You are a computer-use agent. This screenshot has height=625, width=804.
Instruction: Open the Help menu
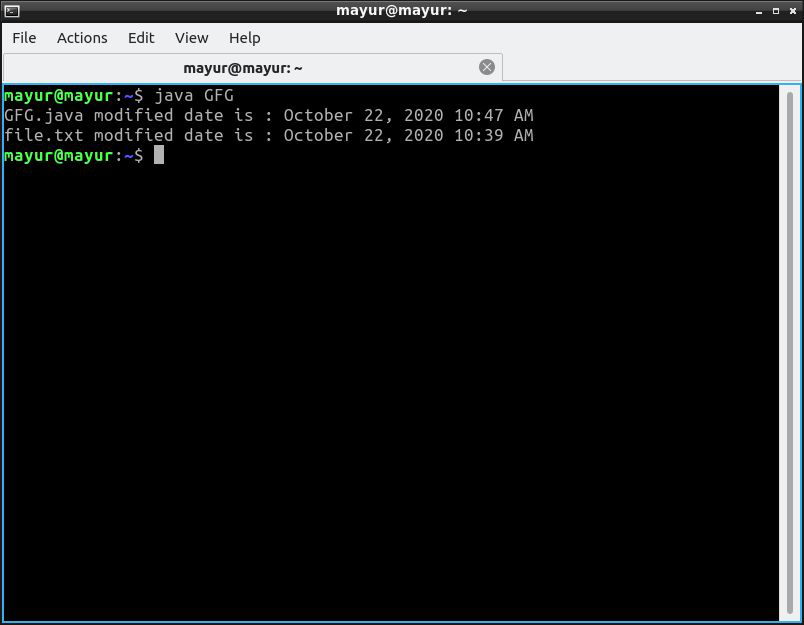tap(244, 38)
